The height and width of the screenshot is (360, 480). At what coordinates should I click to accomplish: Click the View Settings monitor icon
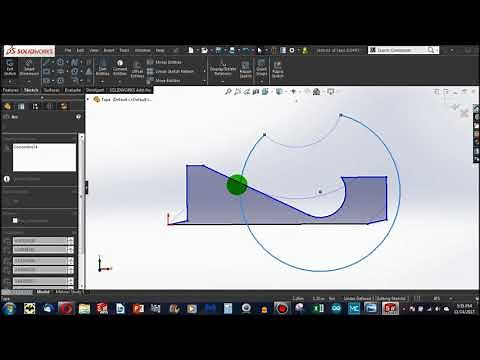pos(330,92)
